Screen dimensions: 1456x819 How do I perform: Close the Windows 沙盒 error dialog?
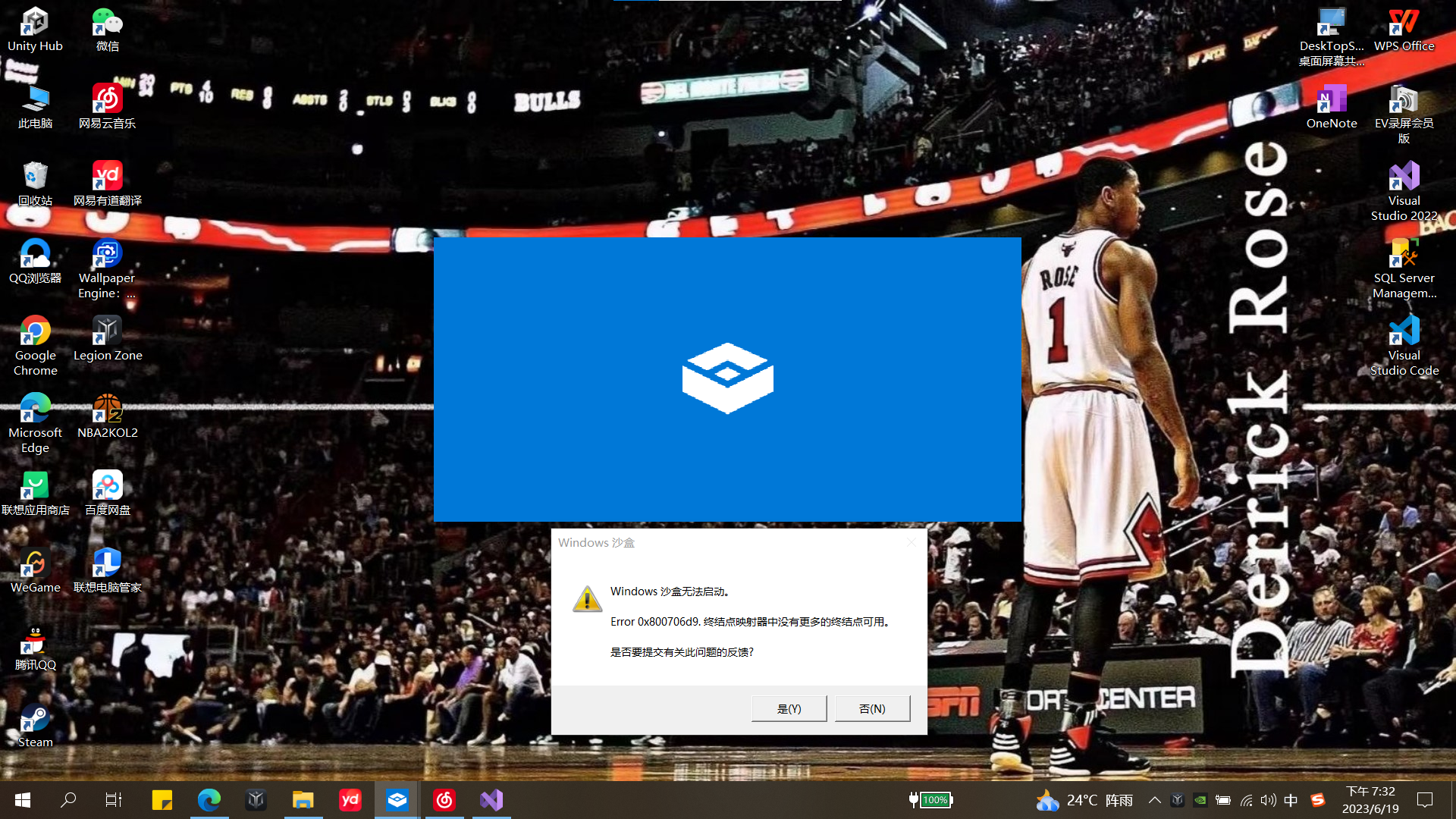click(x=911, y=542)
